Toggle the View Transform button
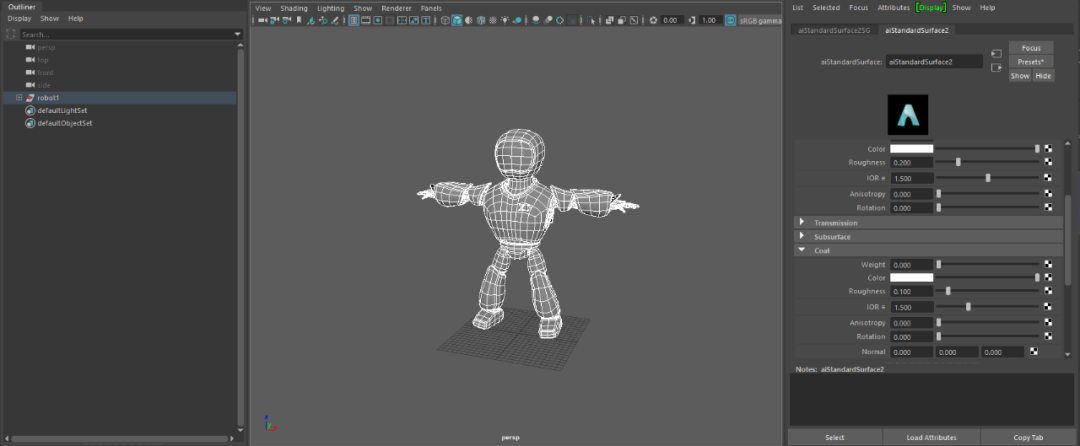The image size is (1080, 446). [730, 21]
